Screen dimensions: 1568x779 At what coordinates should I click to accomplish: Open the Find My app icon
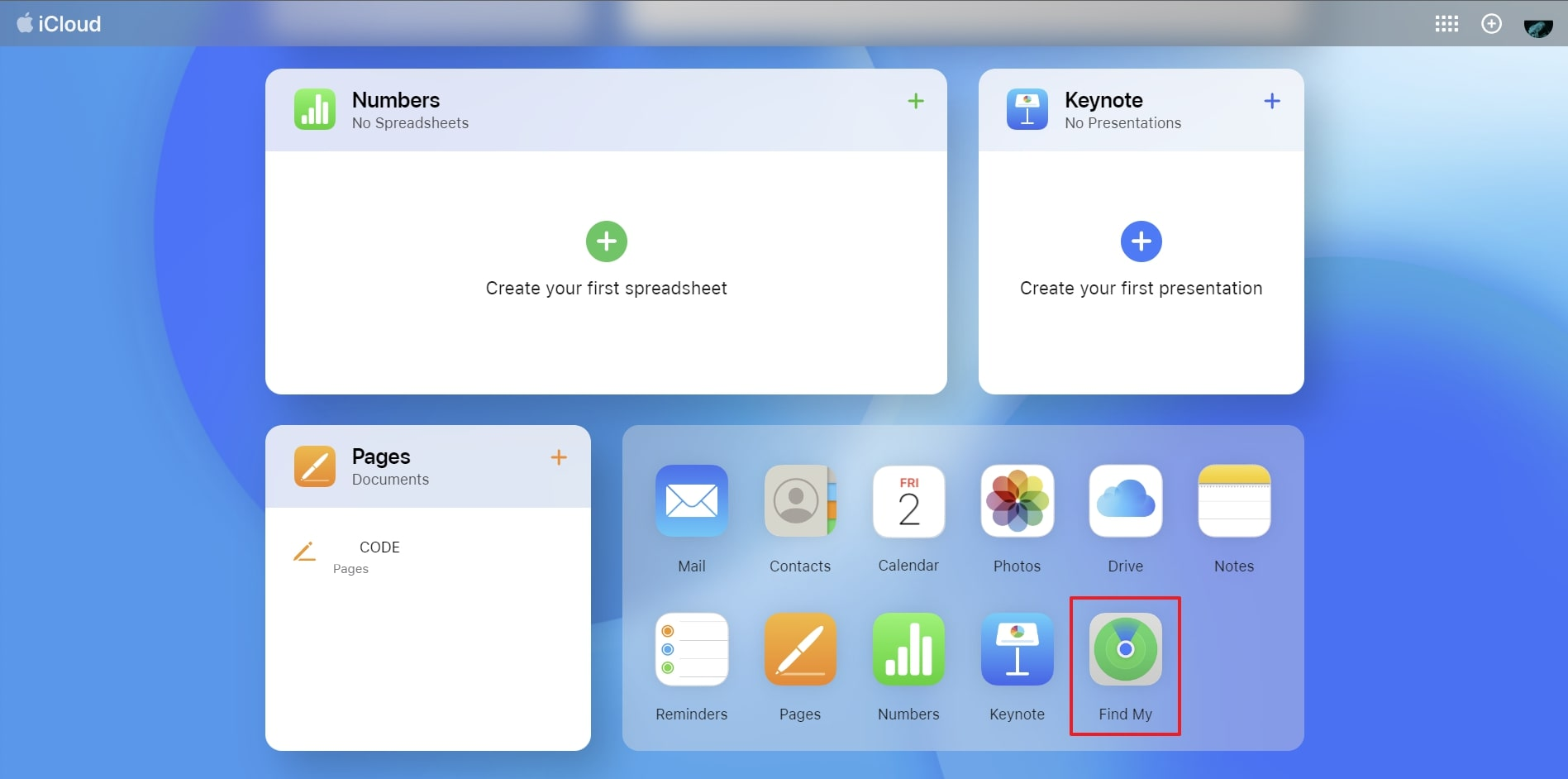click(x=1125, y=649)
